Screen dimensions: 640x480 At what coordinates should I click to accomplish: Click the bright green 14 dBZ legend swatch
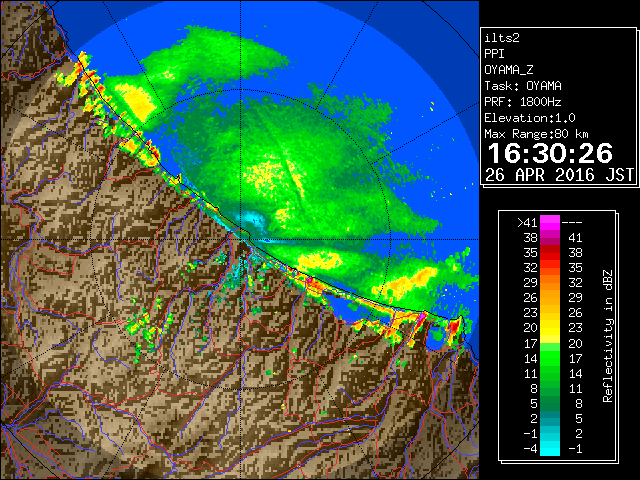(550, 358)
